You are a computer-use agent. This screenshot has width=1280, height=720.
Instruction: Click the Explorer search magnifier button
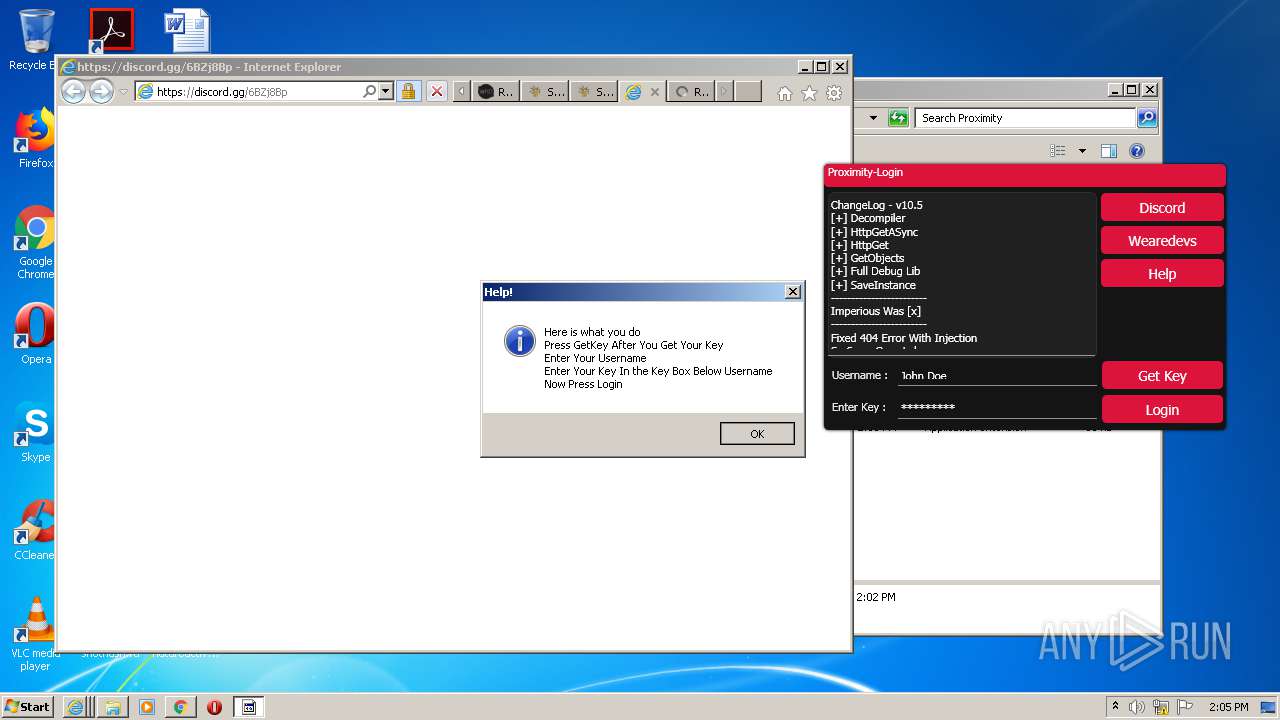[1147, 118]
